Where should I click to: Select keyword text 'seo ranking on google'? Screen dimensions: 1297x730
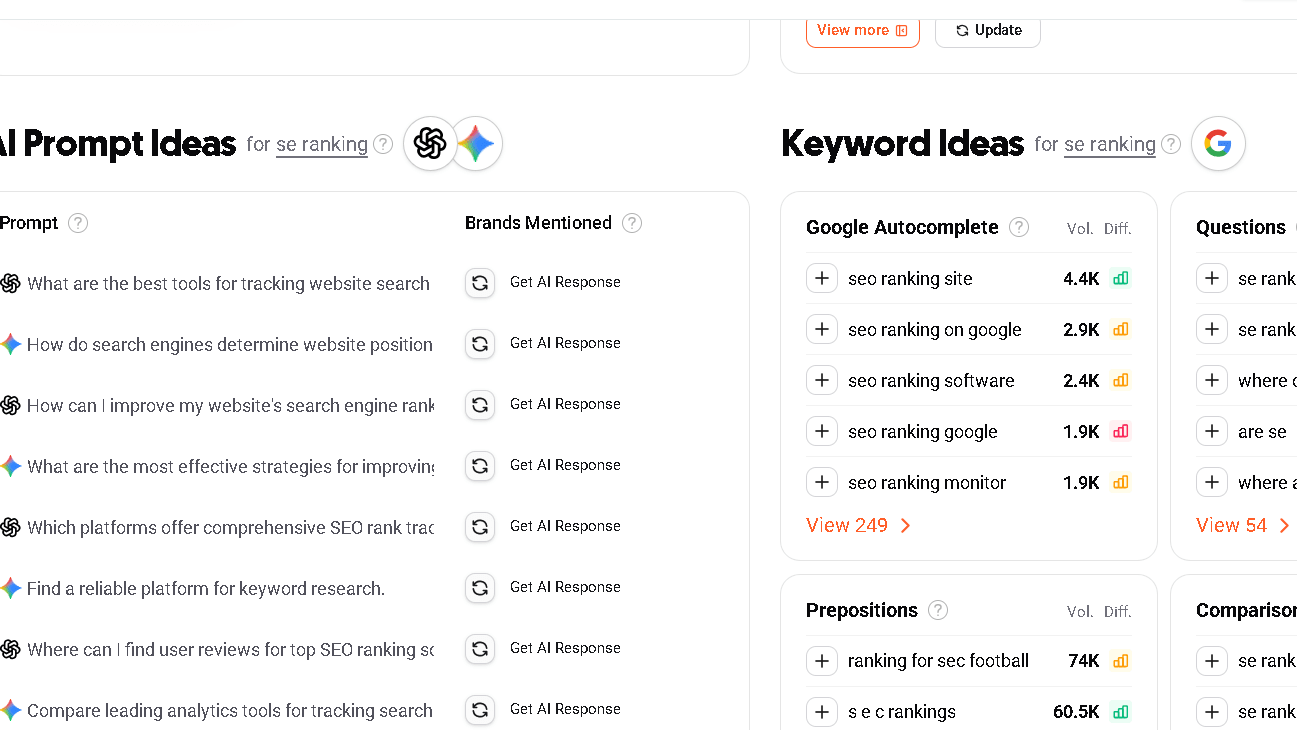(935, 330)
